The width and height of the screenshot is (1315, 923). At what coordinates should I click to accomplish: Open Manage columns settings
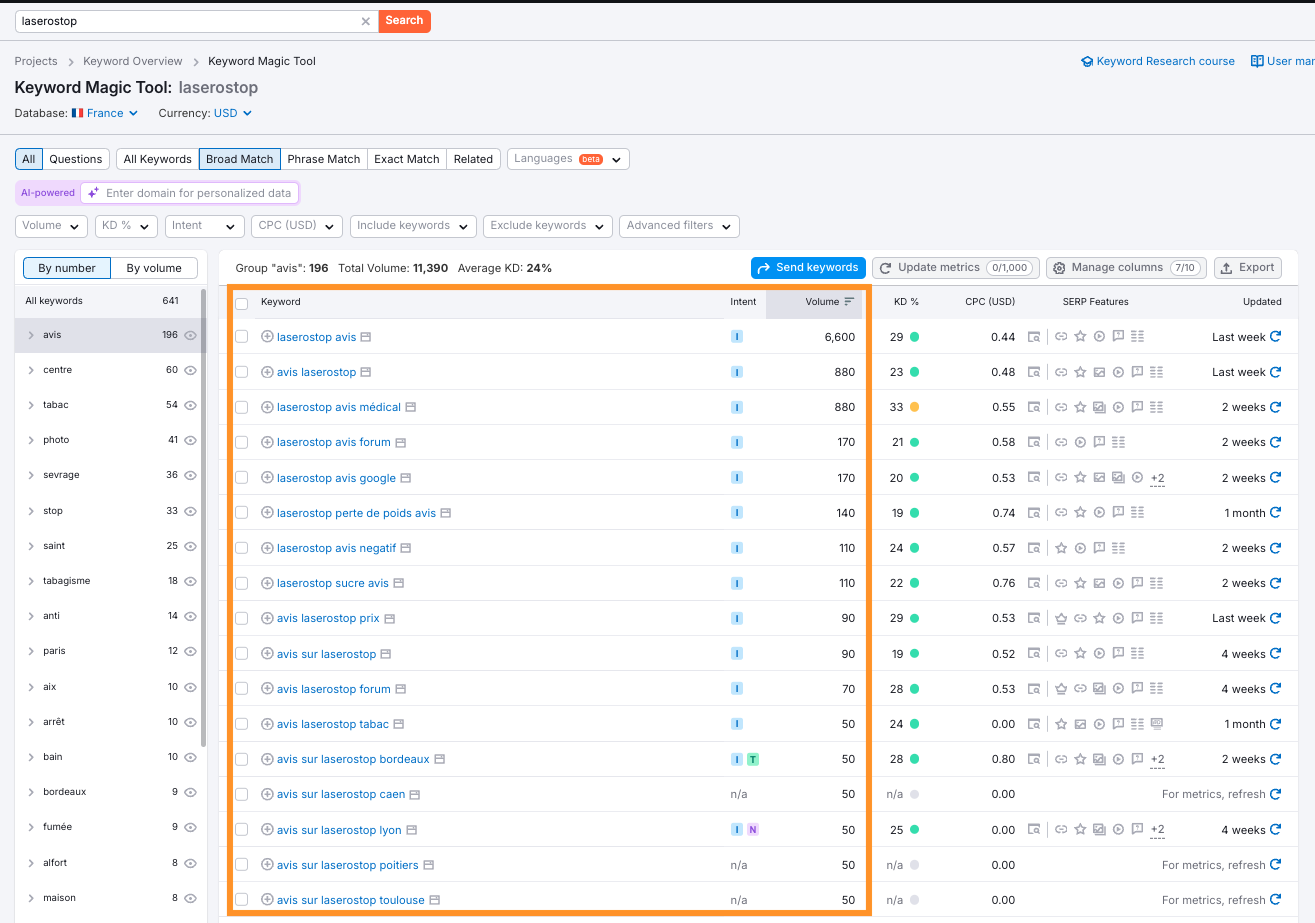1126,268
